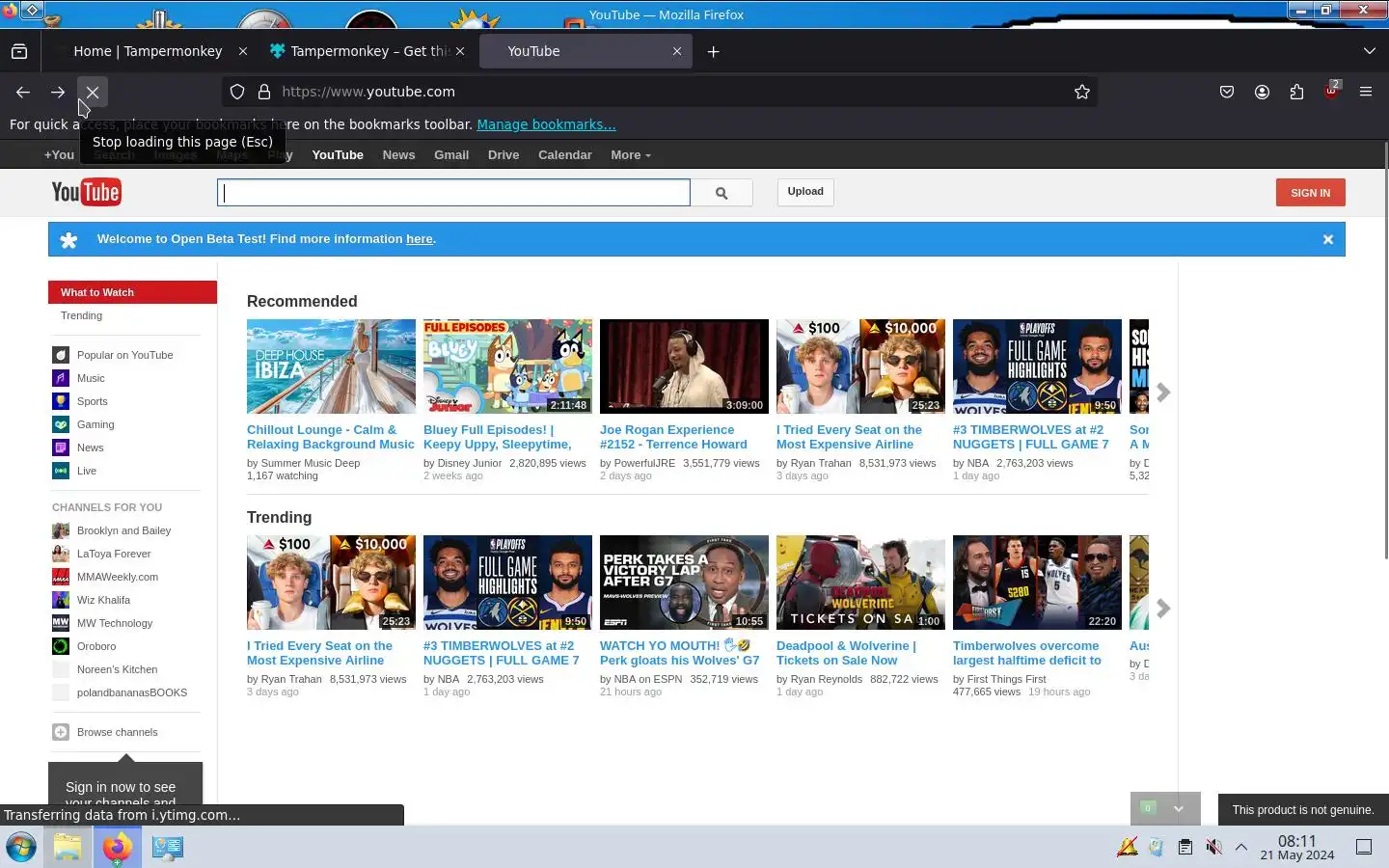The image size is (1389, 868).
Task: Open the Deadpool & Wolverine thumbnail
Action: [860, 583]
